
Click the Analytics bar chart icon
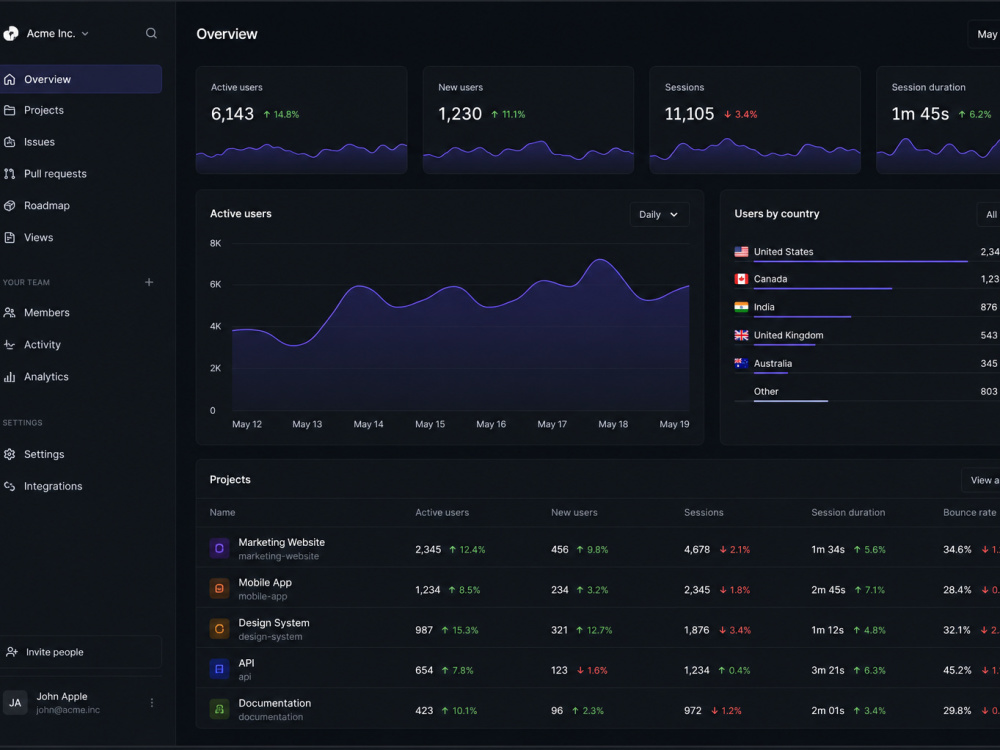click(10, 377)
